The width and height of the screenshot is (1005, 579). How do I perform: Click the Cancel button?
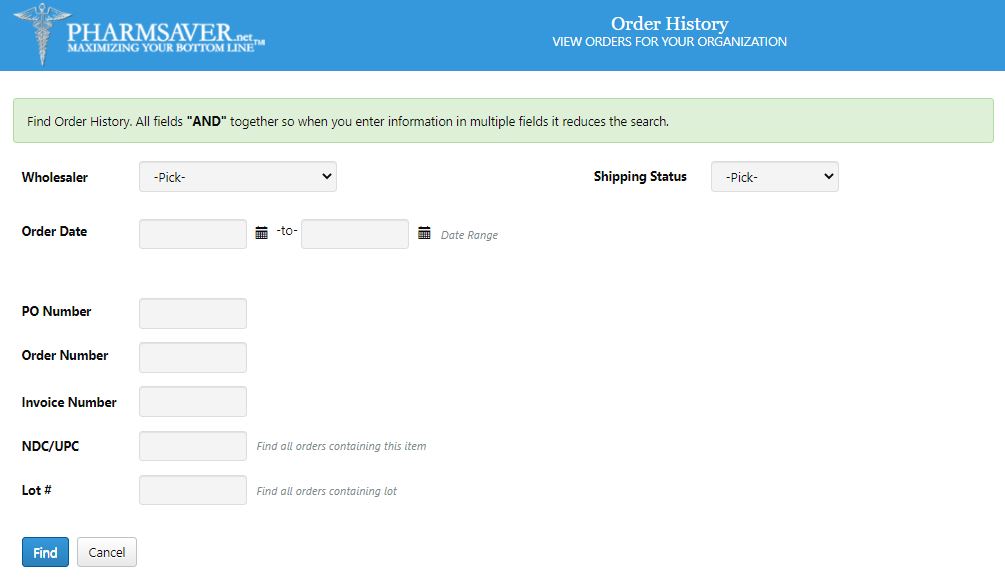point(106,552)
